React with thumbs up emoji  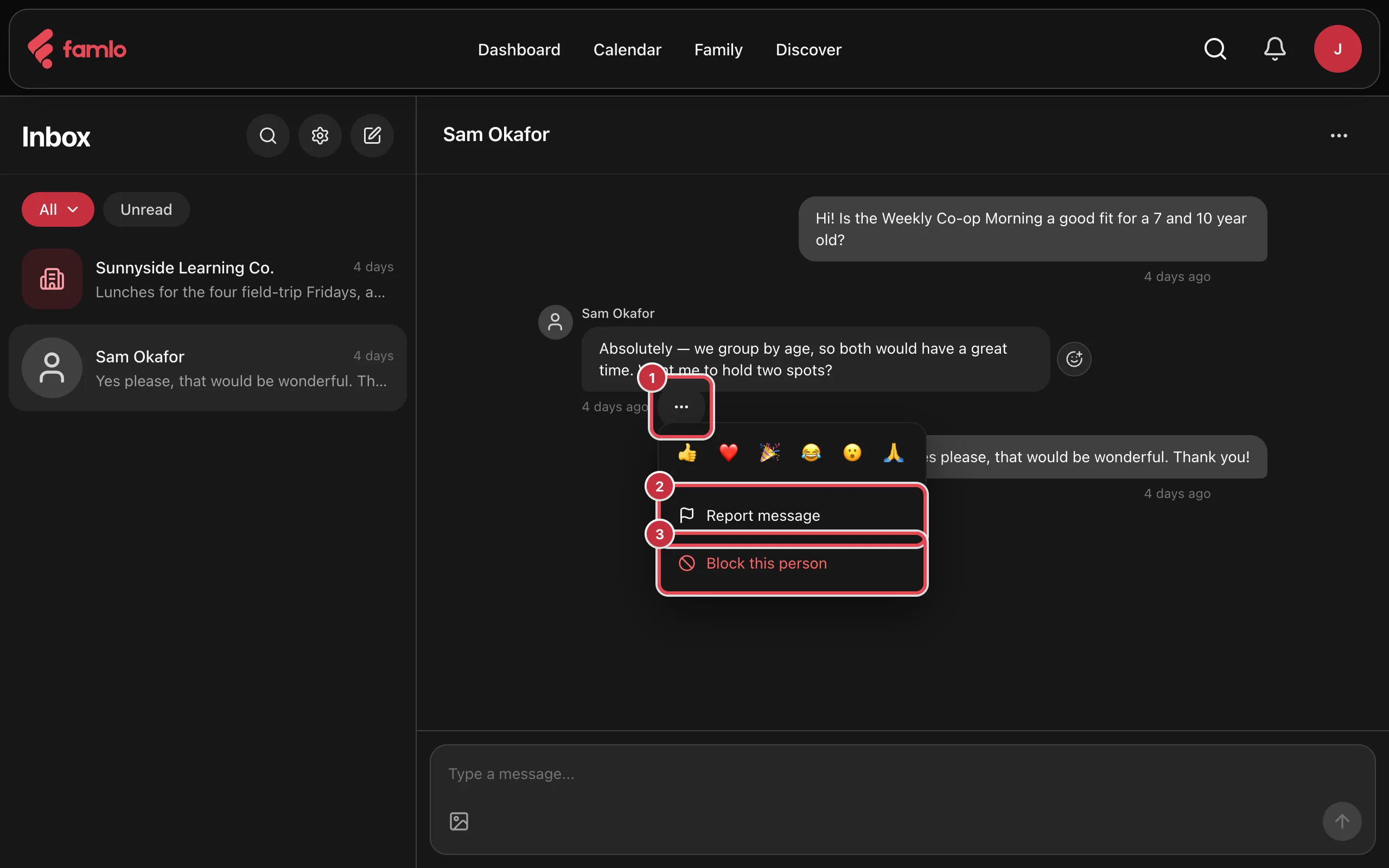(687, 453)
